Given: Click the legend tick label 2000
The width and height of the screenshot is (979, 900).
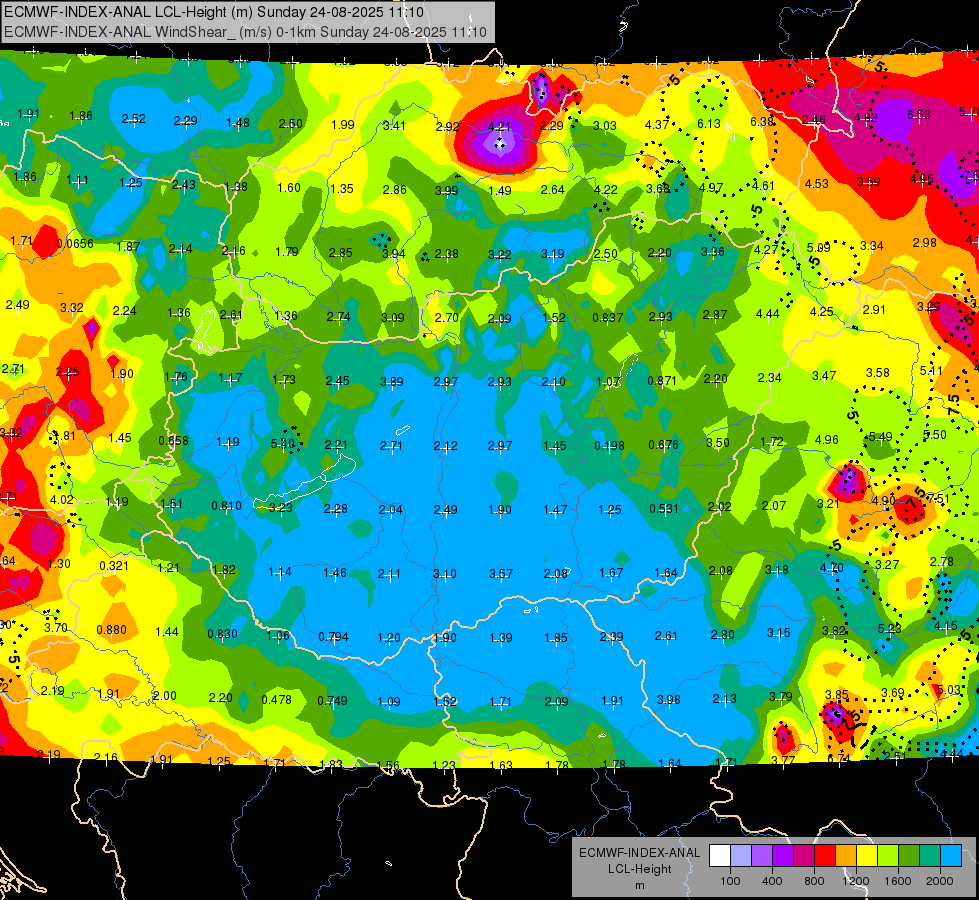Looking at the screenshot, I should tap(940, 881).
